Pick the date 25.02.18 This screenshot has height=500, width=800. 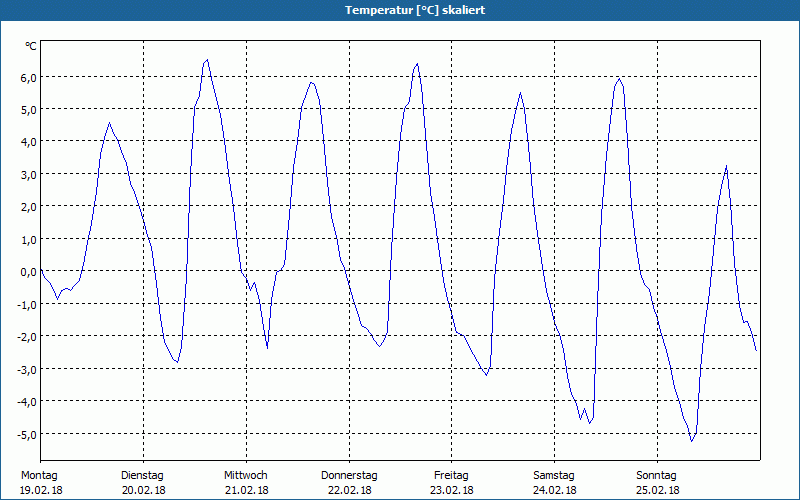657,490
